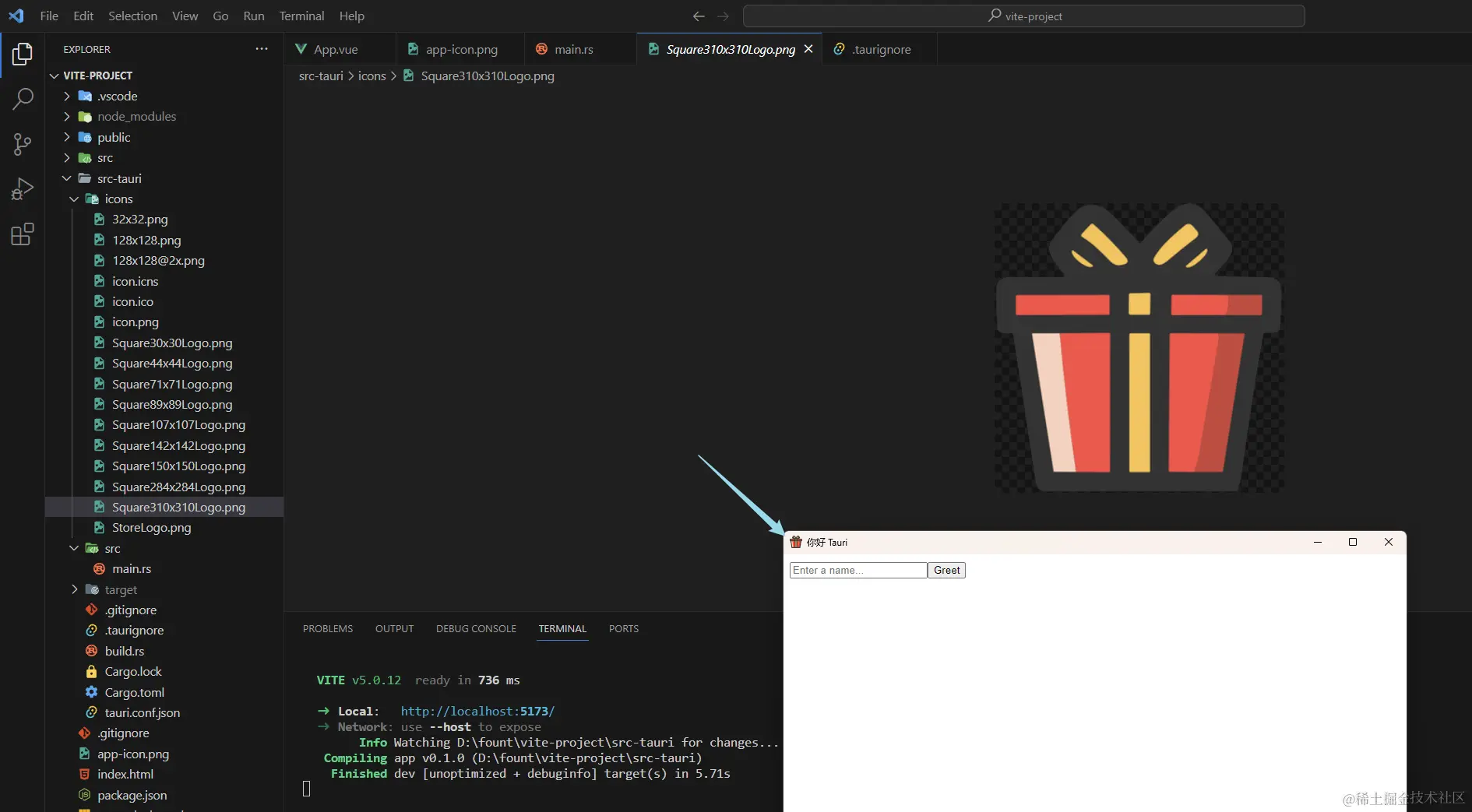Open the Explorer view in activity bar
This screenshot has width=1472, height=812.
click(x=23, y=54)
